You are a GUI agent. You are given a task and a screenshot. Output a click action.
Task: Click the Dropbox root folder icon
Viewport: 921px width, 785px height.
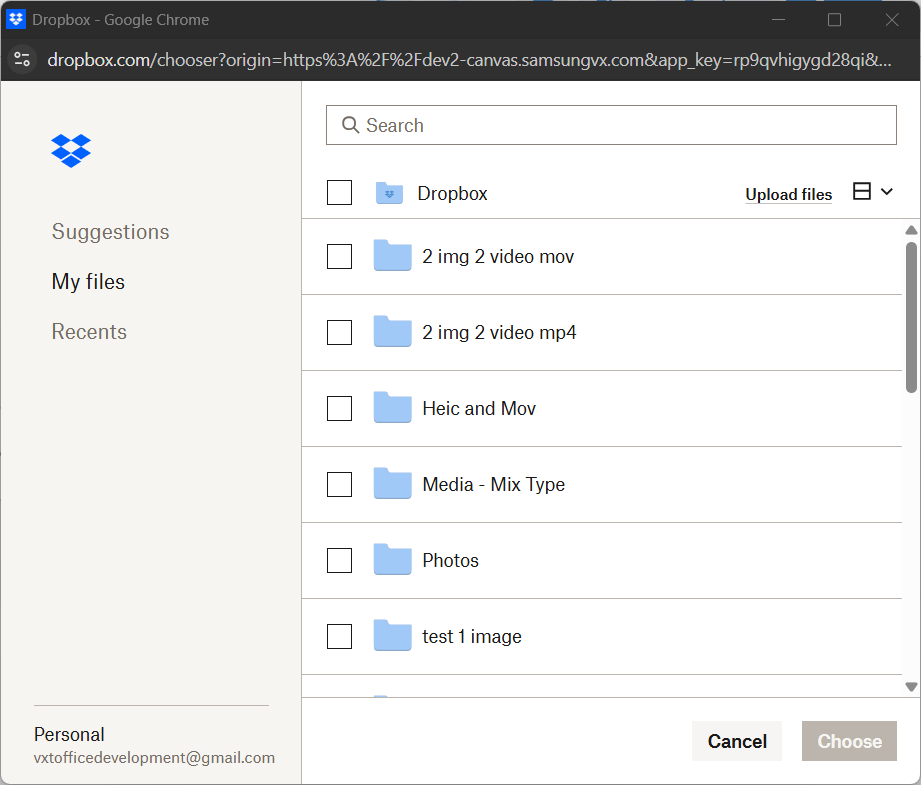(389, 193)
